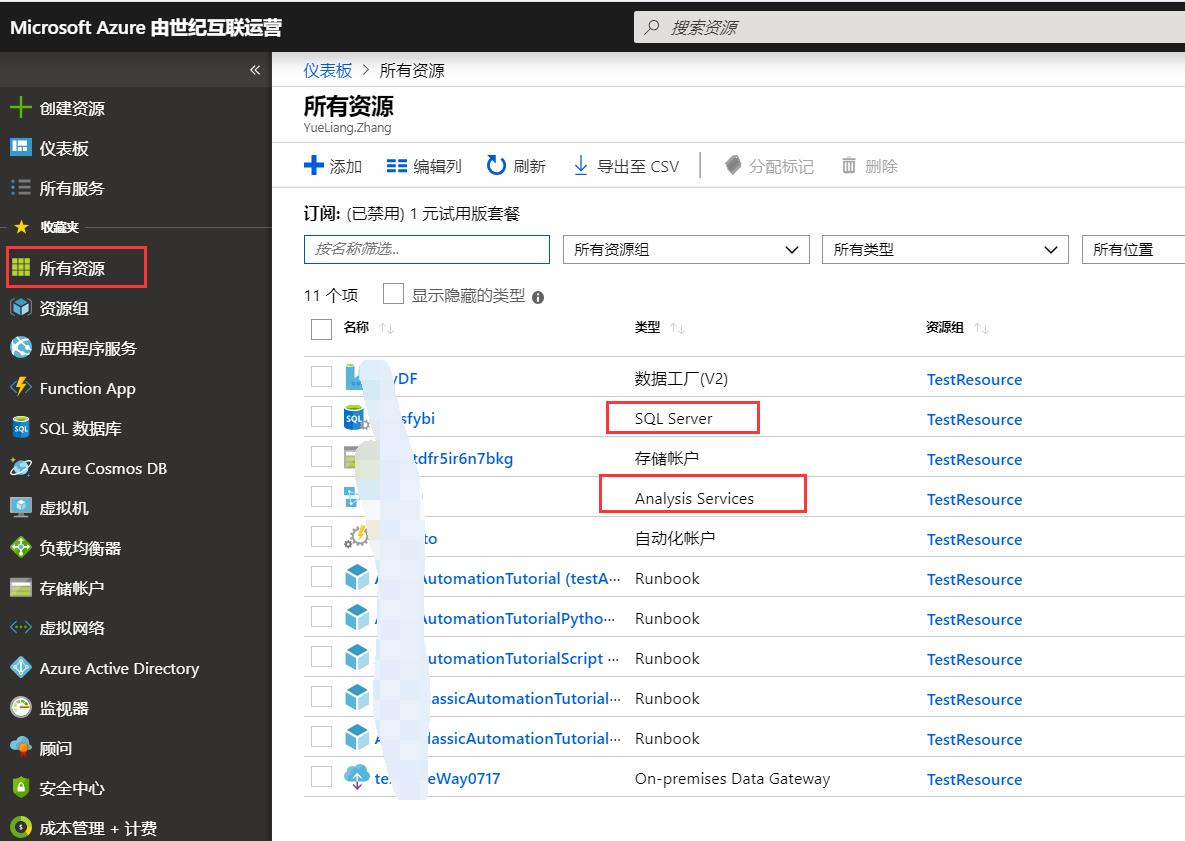This screenshot has width=1185, height=841.
Task: Click the 按名称筛选 filter input field
Action: point(427,249)
